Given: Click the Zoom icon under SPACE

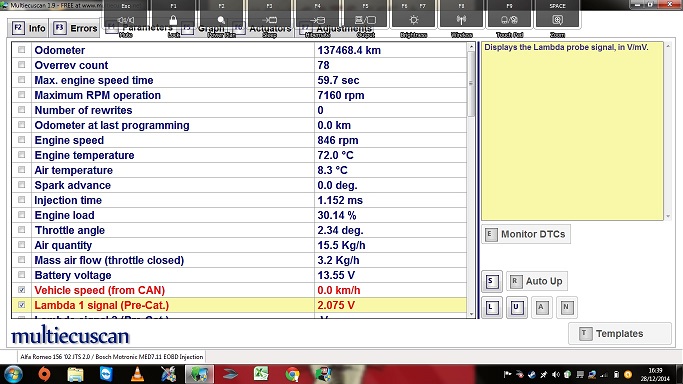Looking at the screenshot, I should click(557, 20).
